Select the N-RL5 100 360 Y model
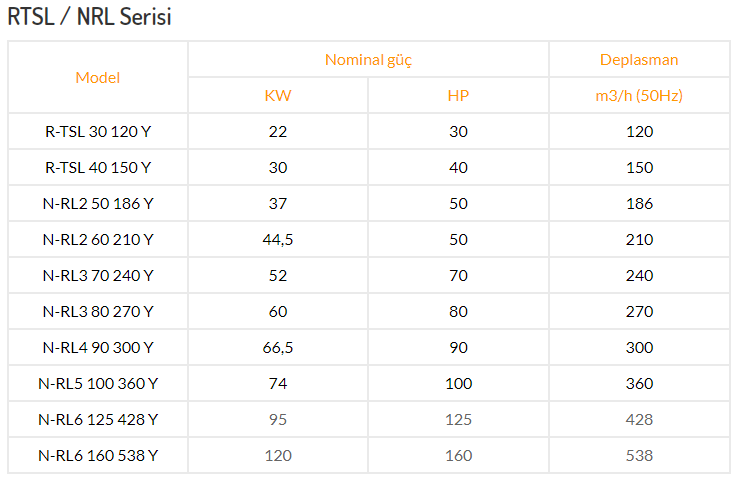The image size is (738, 495). click(x=98, y=383)
